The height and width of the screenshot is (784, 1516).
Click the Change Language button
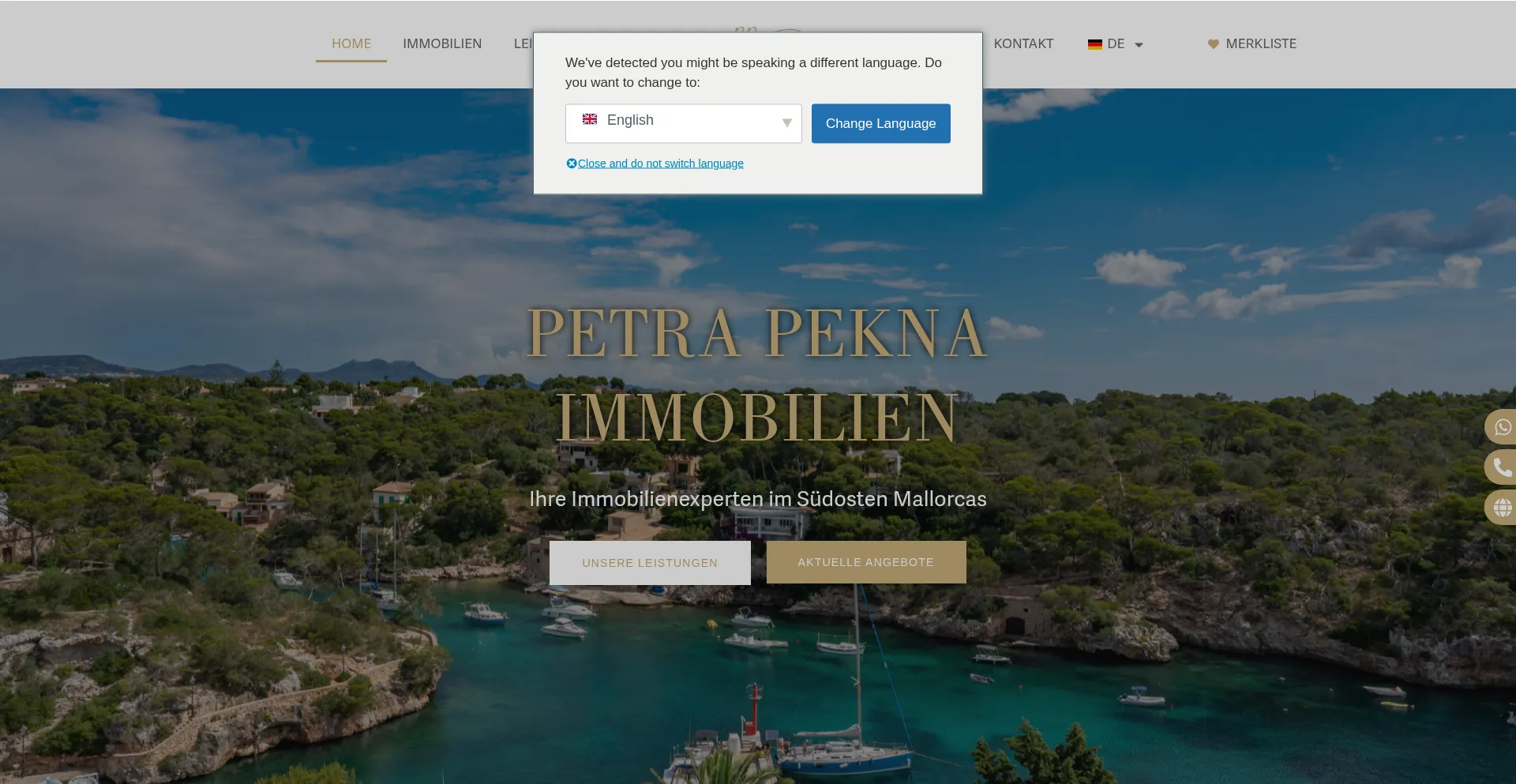pyautogui.click(x=881, y=123)
